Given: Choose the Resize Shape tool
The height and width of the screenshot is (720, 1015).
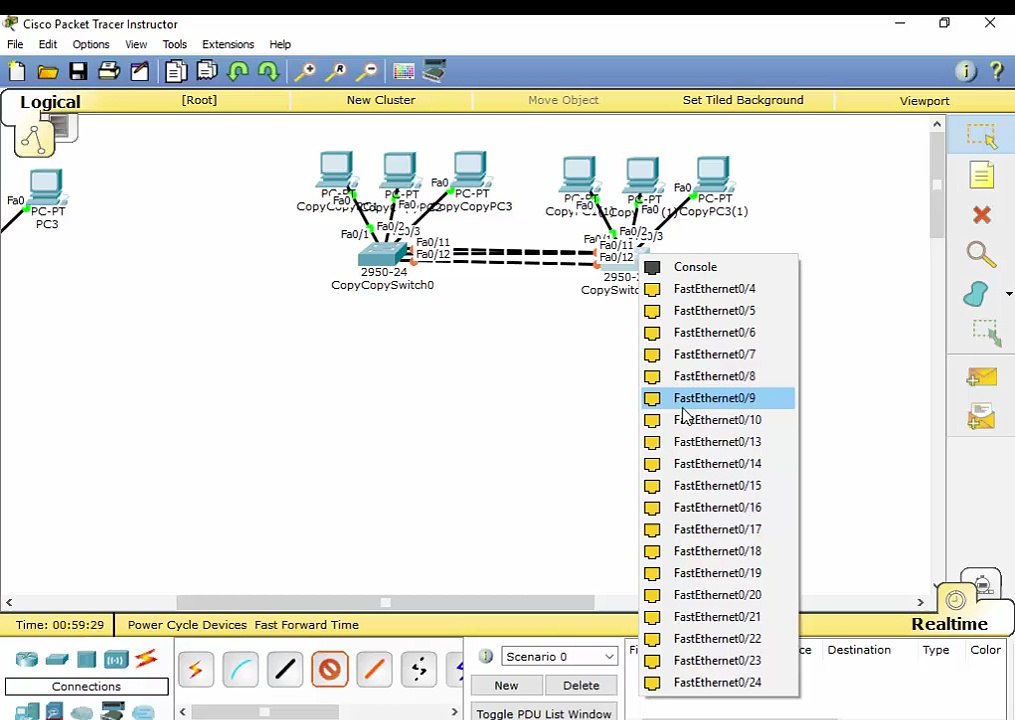Looking at the screenshot, I should point(985,333).
